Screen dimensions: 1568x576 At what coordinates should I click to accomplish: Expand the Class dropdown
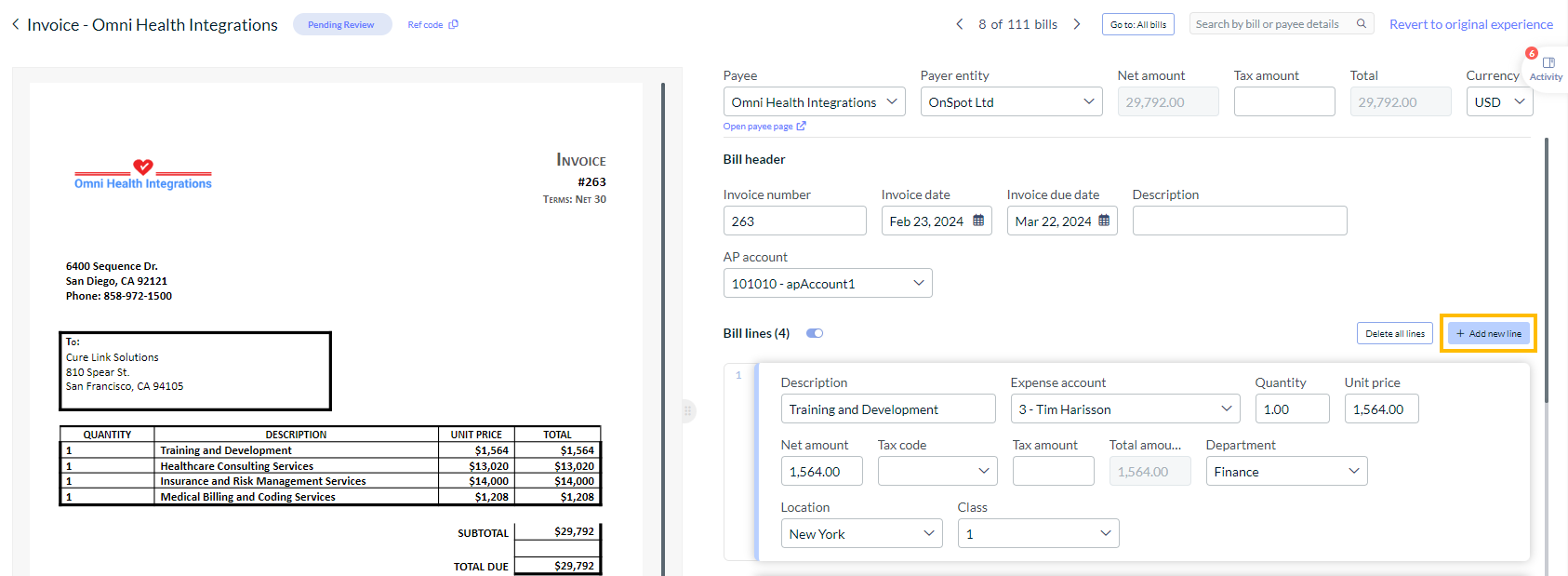(x=1039, y=533)
